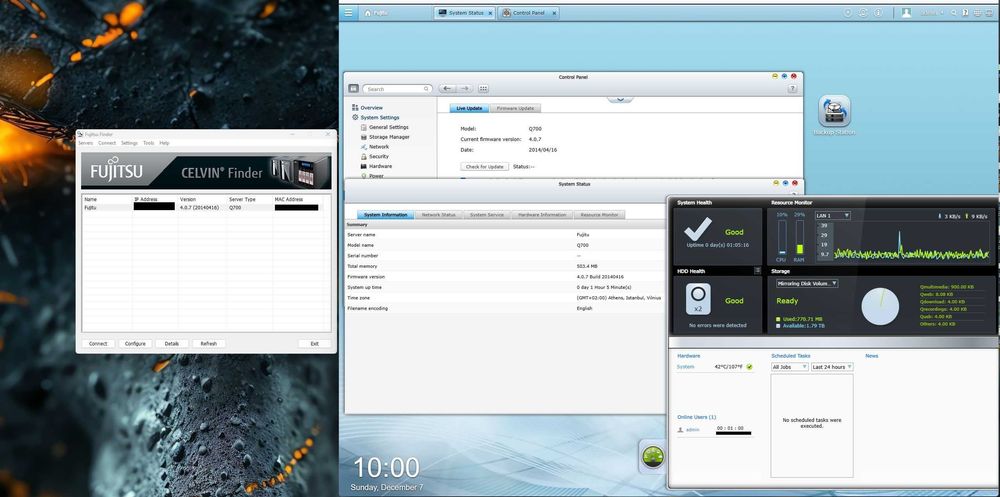Go back in Control Panel
This screenshot has height=497, width=1000.
448,89
